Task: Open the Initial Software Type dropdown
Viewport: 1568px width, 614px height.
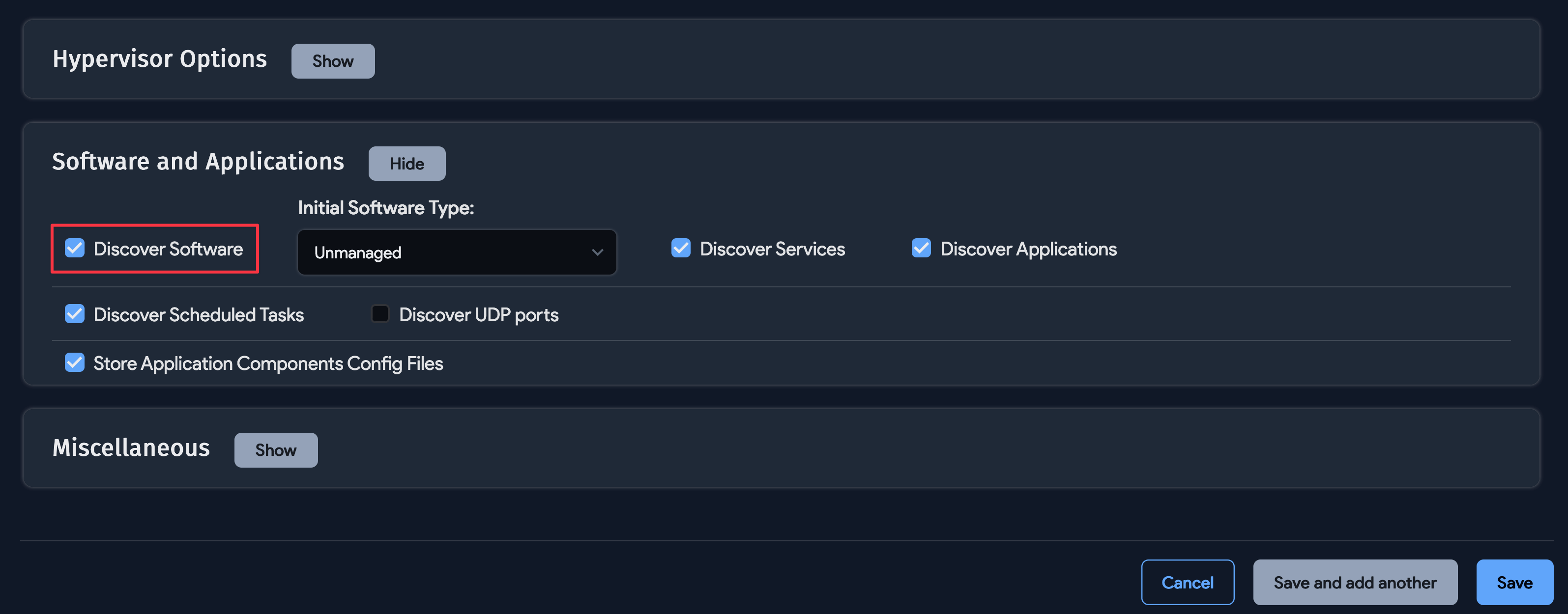Action: (457, 252)
